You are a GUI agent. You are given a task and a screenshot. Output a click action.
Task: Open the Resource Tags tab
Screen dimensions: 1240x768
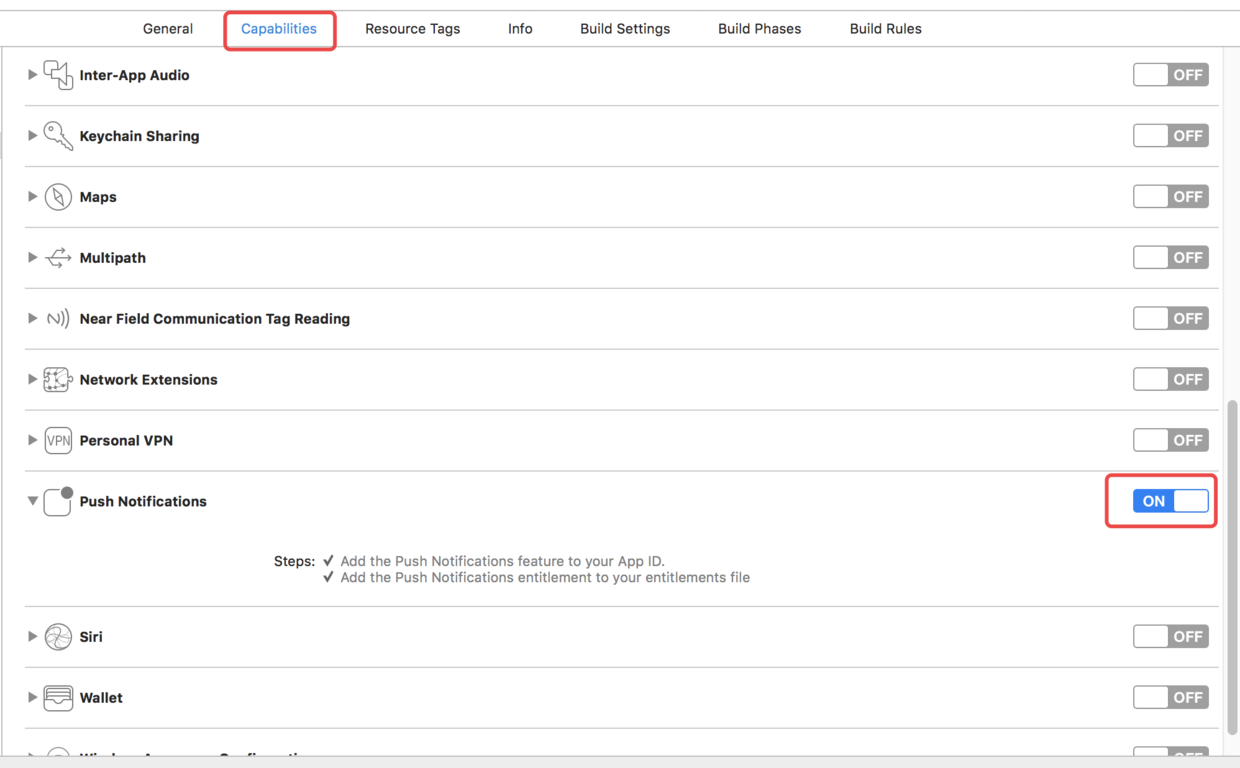[413, 29]
